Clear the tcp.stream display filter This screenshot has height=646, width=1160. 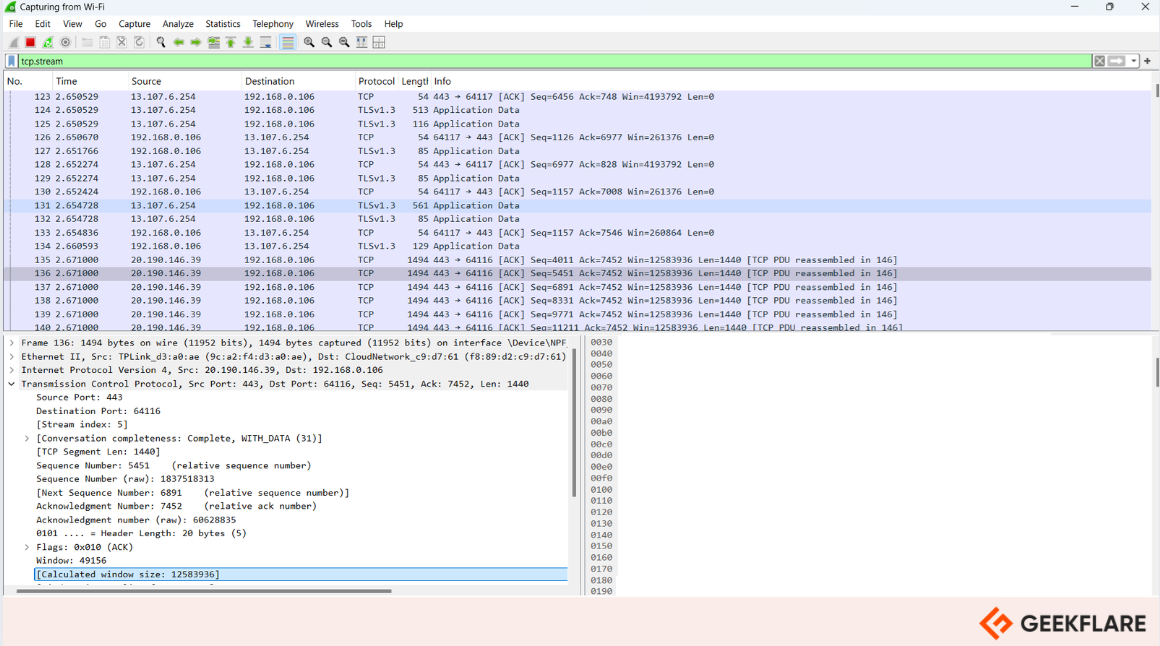1100,60
